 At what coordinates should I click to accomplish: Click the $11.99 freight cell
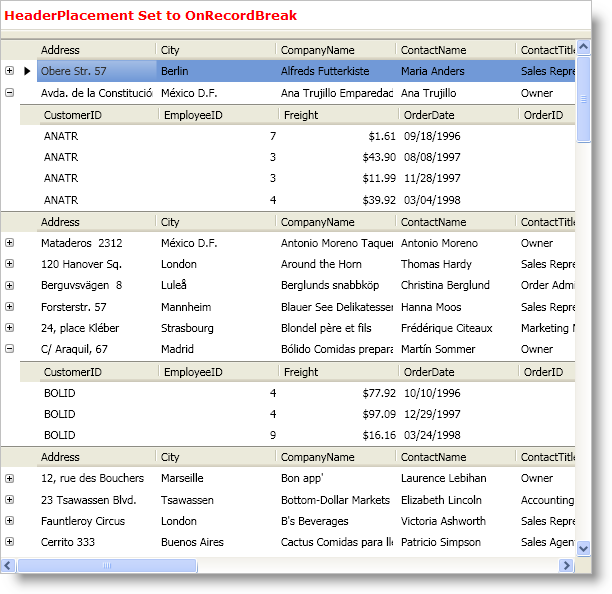pyautogui.click(x=339, y=178)
